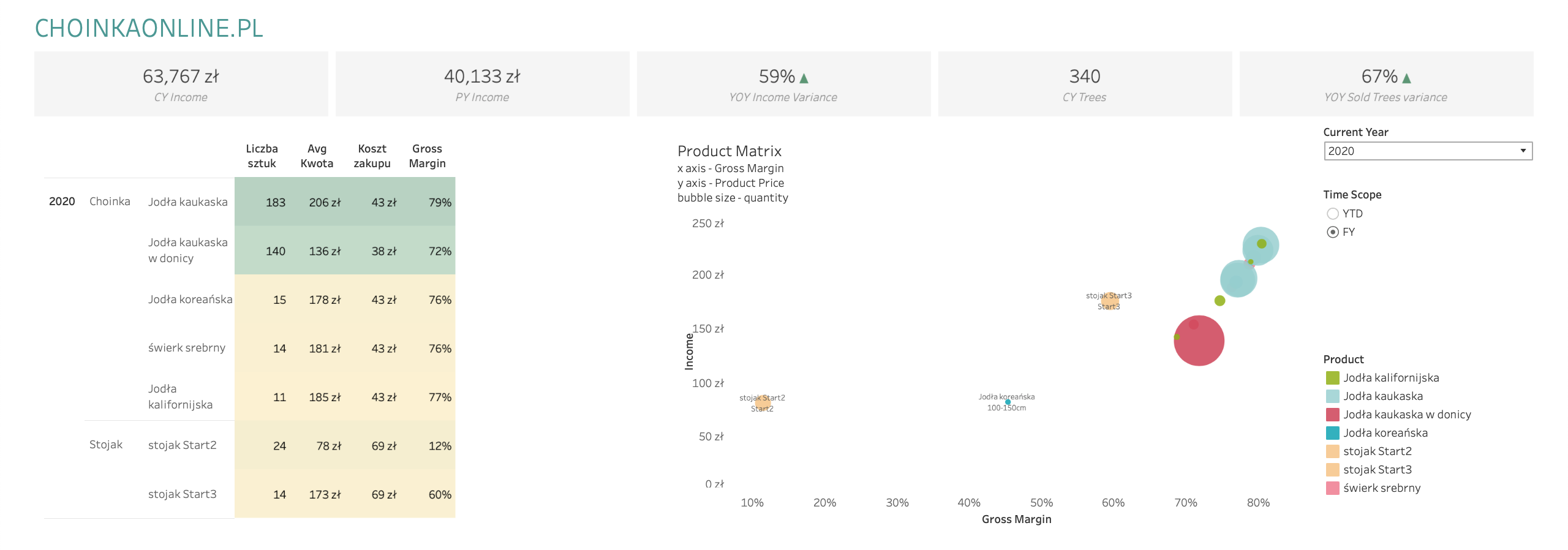1568x550 pixels.
Task: Click the CY Trees KPI card
Action: point(1085,84)
